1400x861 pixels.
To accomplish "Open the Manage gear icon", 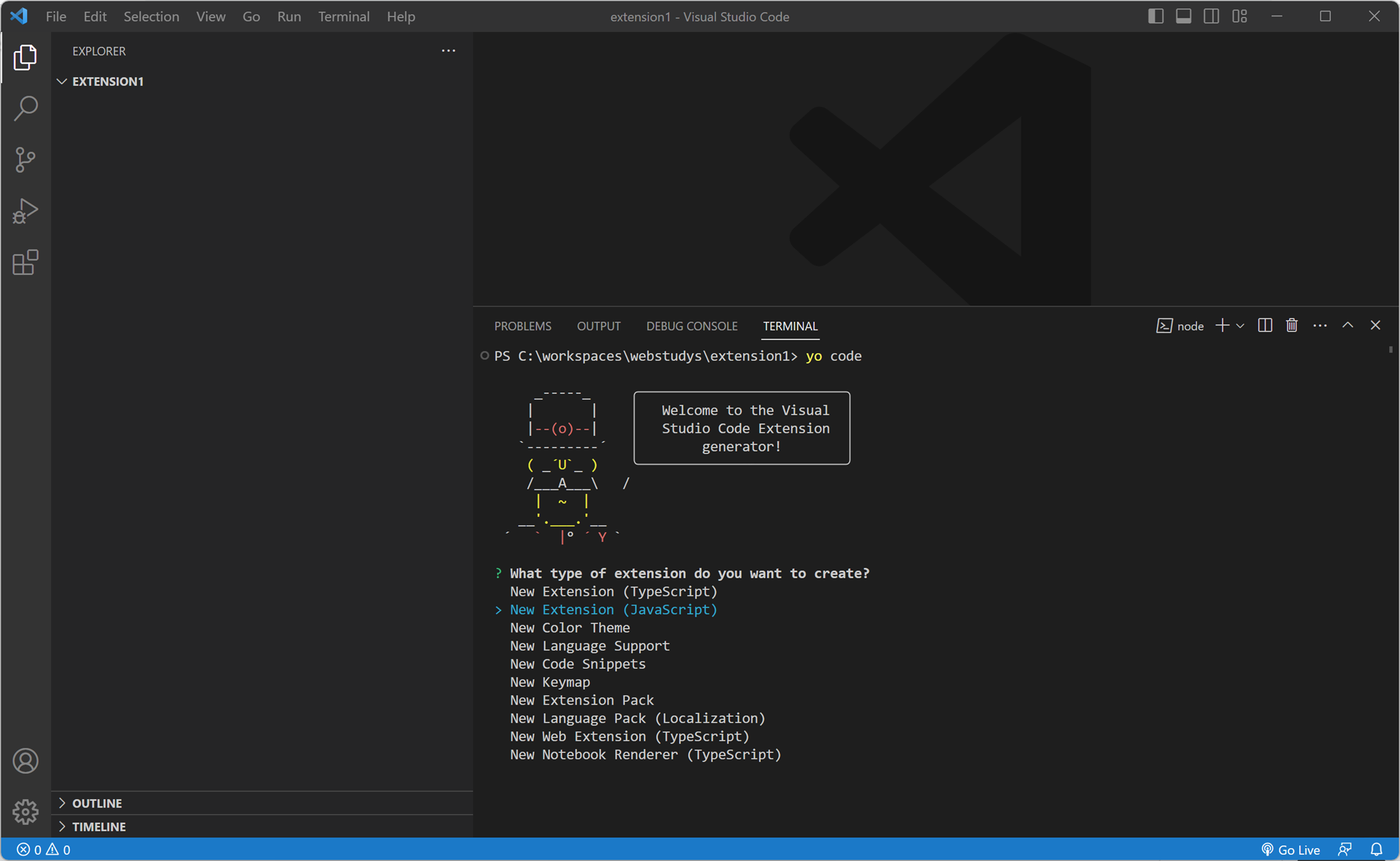I will (25, 812).
